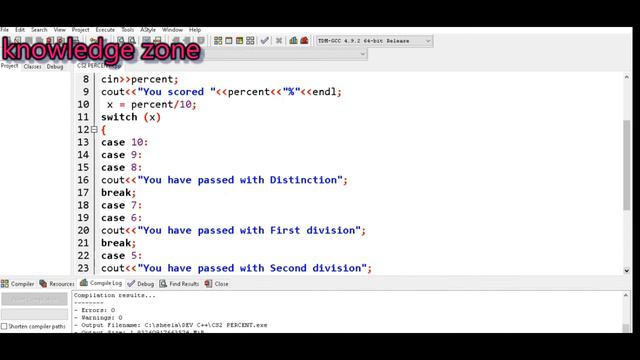Expand the second toolbar combo box arrow

[362, 54]
